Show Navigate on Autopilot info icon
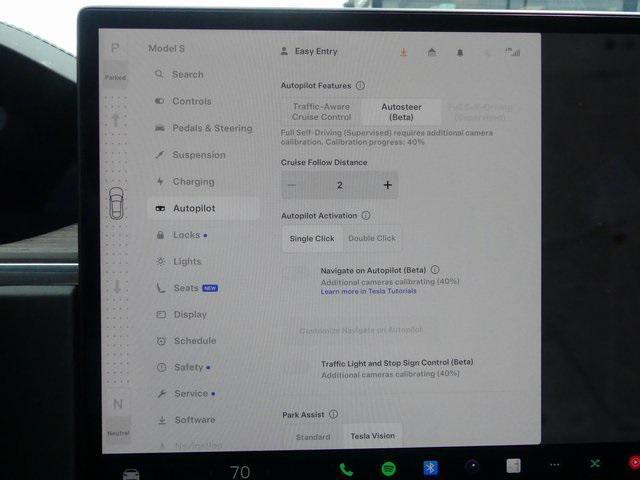 [435, 270]
